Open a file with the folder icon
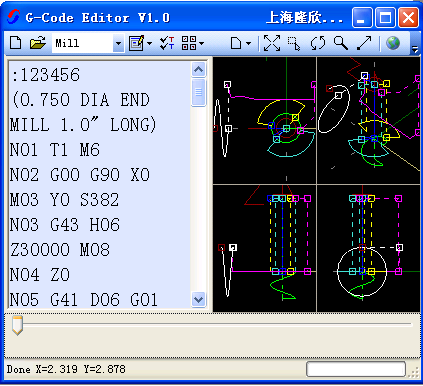The width and height of the screenshot is (423, 386). click(x=38, y=43)
